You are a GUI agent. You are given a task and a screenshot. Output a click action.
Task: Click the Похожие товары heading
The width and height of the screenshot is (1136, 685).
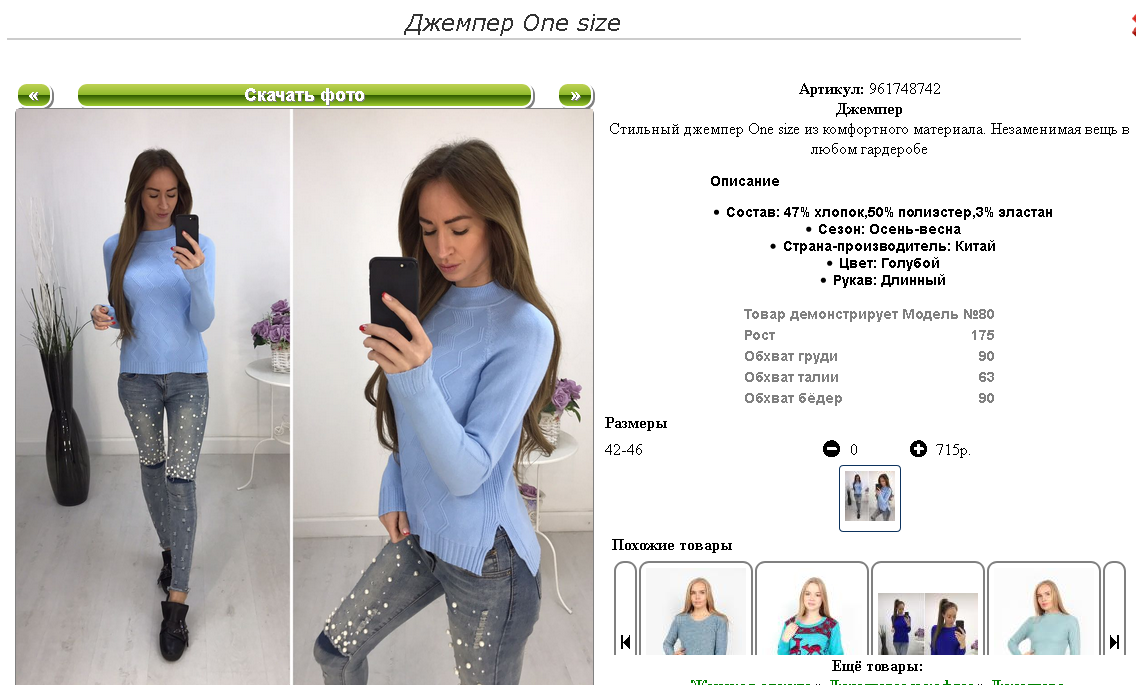672,545
